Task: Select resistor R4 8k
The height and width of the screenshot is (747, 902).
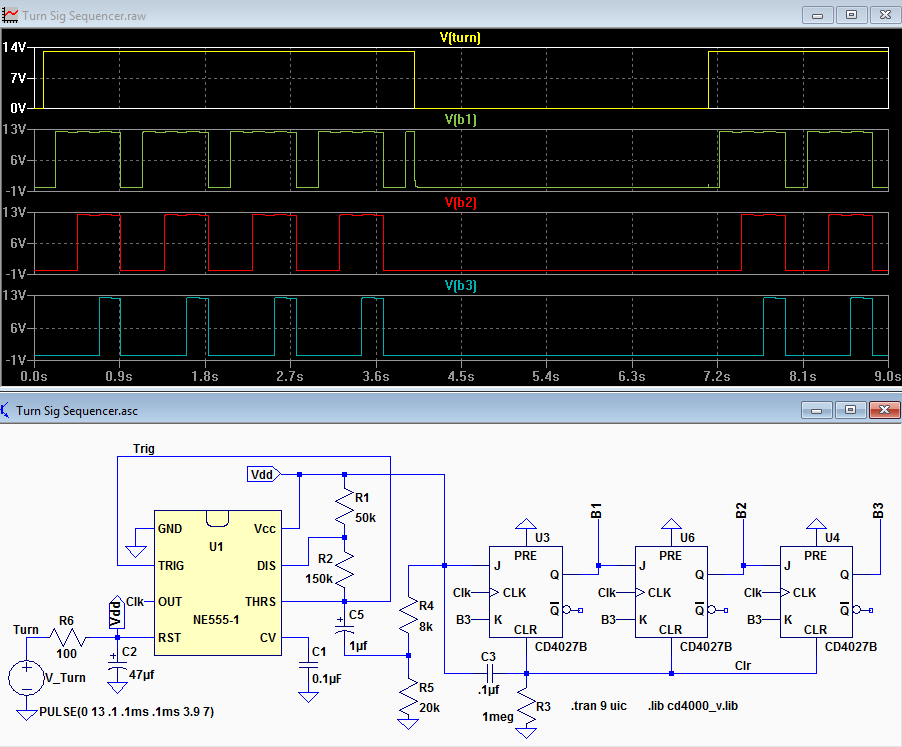Action: [x=408, y=615]
